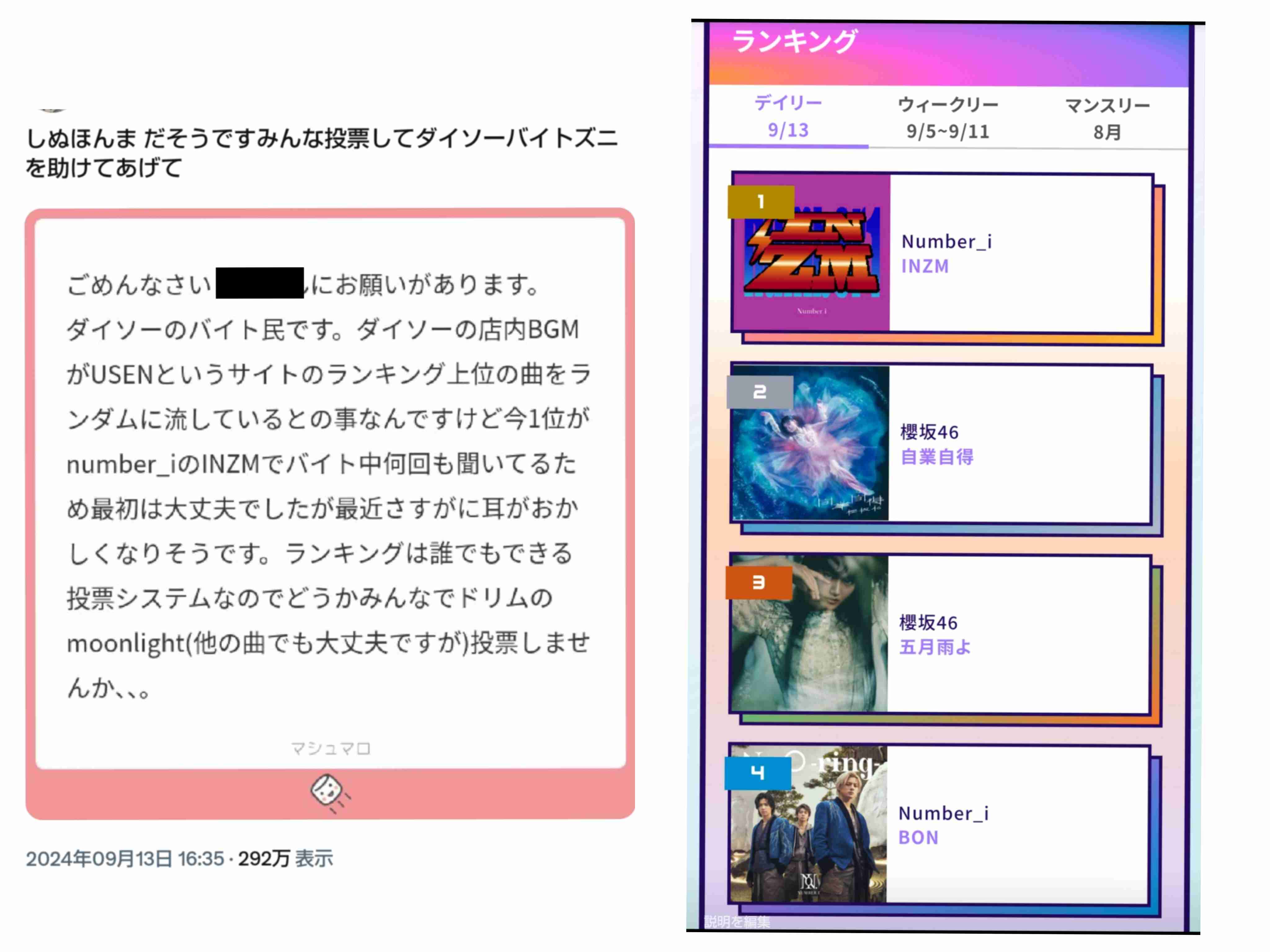Open the marshmallow message card text
1270x952 pixels.
coord(329,486)
